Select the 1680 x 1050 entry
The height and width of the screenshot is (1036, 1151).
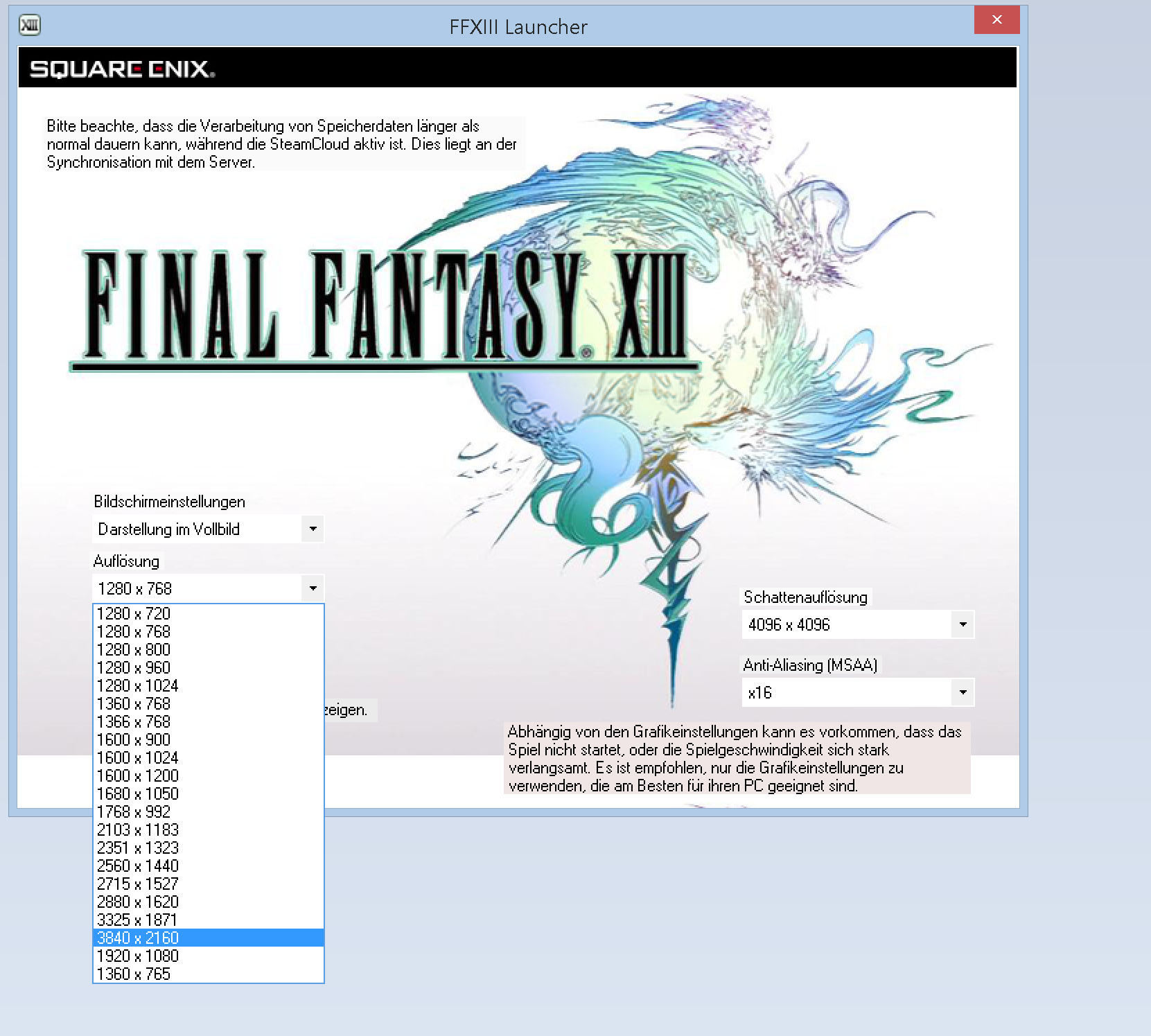point(209,793)
